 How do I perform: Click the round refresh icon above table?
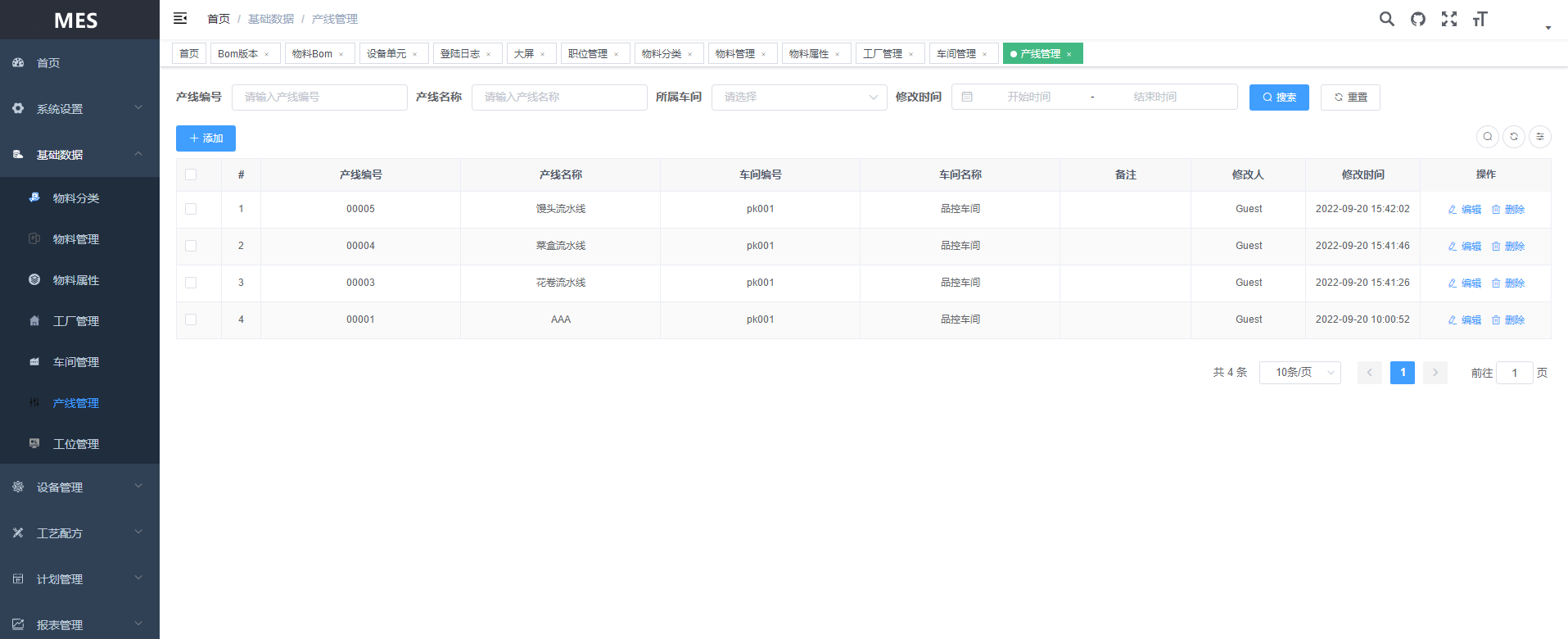tap(1513, 137)
